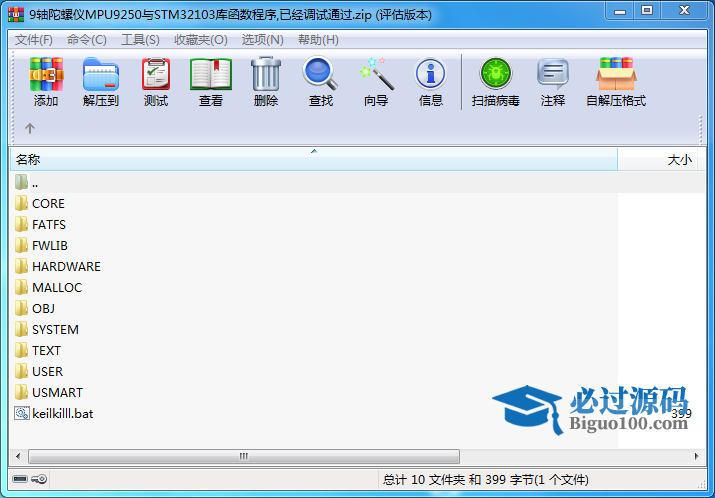Select the OBJ folder
Image resolution: width=715 pixels, height=498 pixels.
pyautogui.click(x=35, y=308)
